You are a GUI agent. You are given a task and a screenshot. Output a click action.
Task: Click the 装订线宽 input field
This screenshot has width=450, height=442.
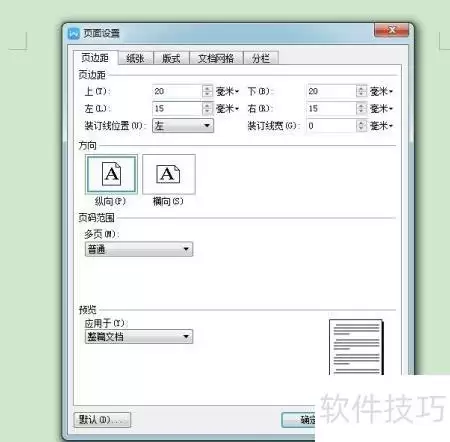point(331,126)
